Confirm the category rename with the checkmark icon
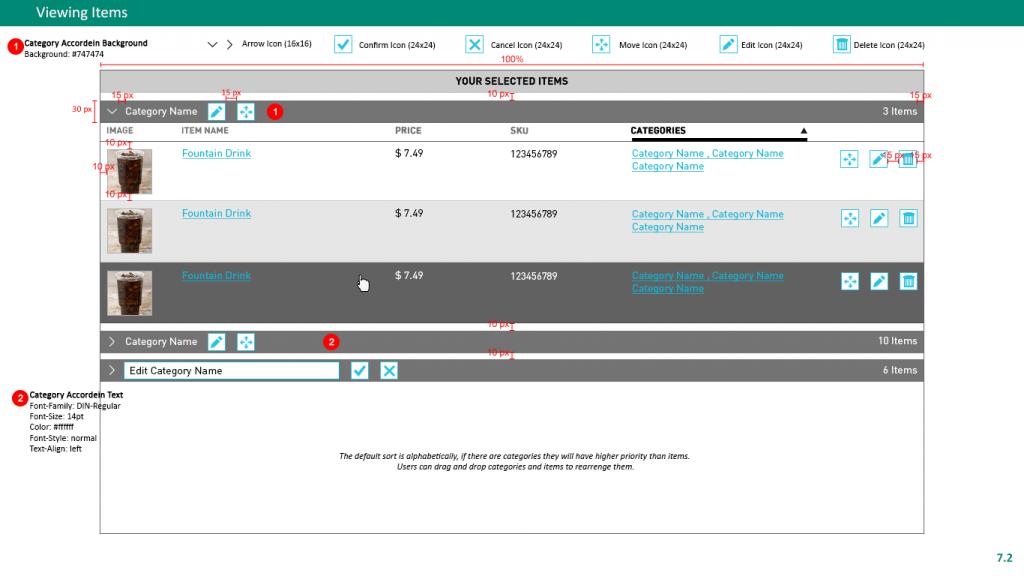1024x576 pixels. pyautogui.click(x=360, y=371)
